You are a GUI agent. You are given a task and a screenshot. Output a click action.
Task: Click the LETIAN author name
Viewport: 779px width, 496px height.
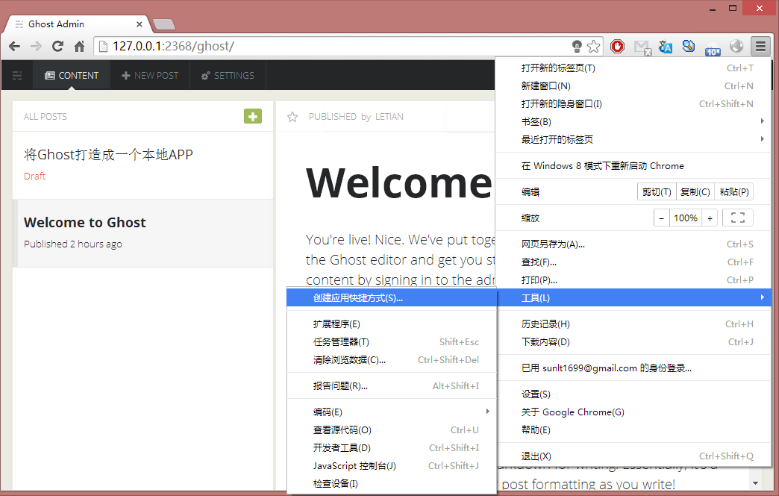(389, 117)
